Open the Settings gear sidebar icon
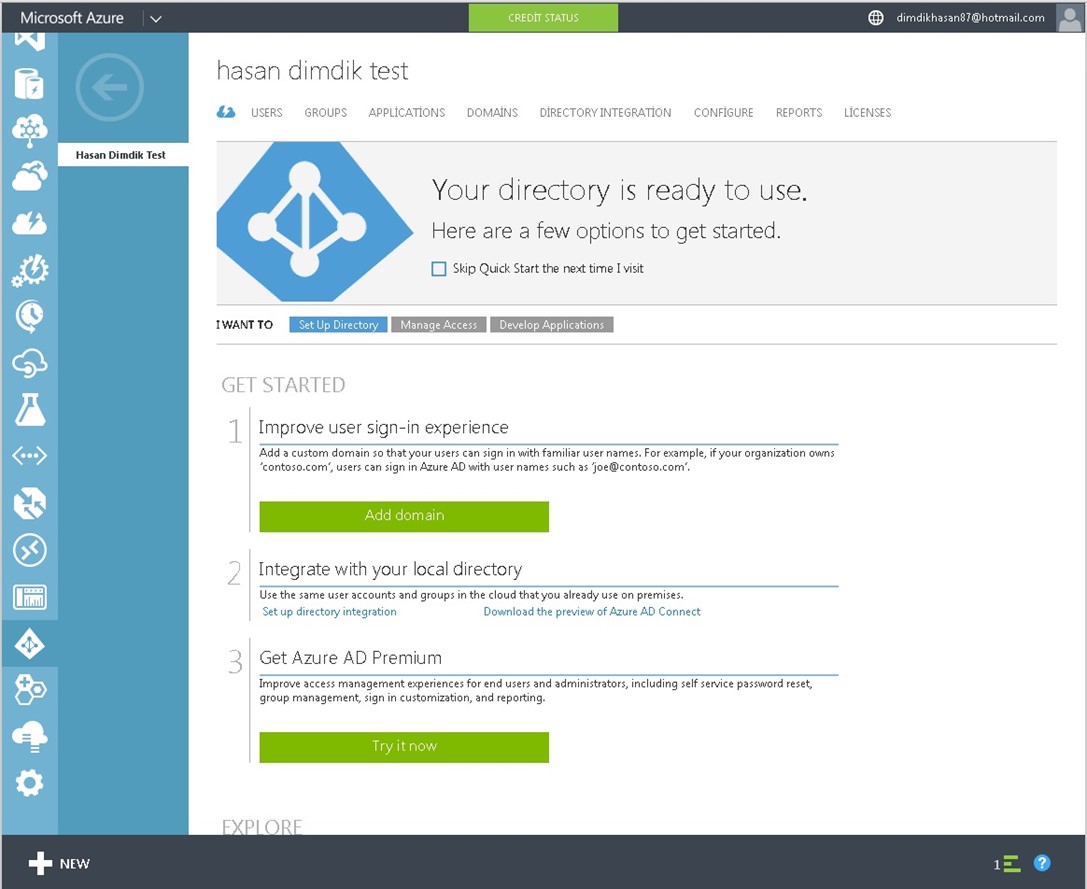The height and width of the screenshot is (889, 1087). pyautogui.click(x=29, y=783)
